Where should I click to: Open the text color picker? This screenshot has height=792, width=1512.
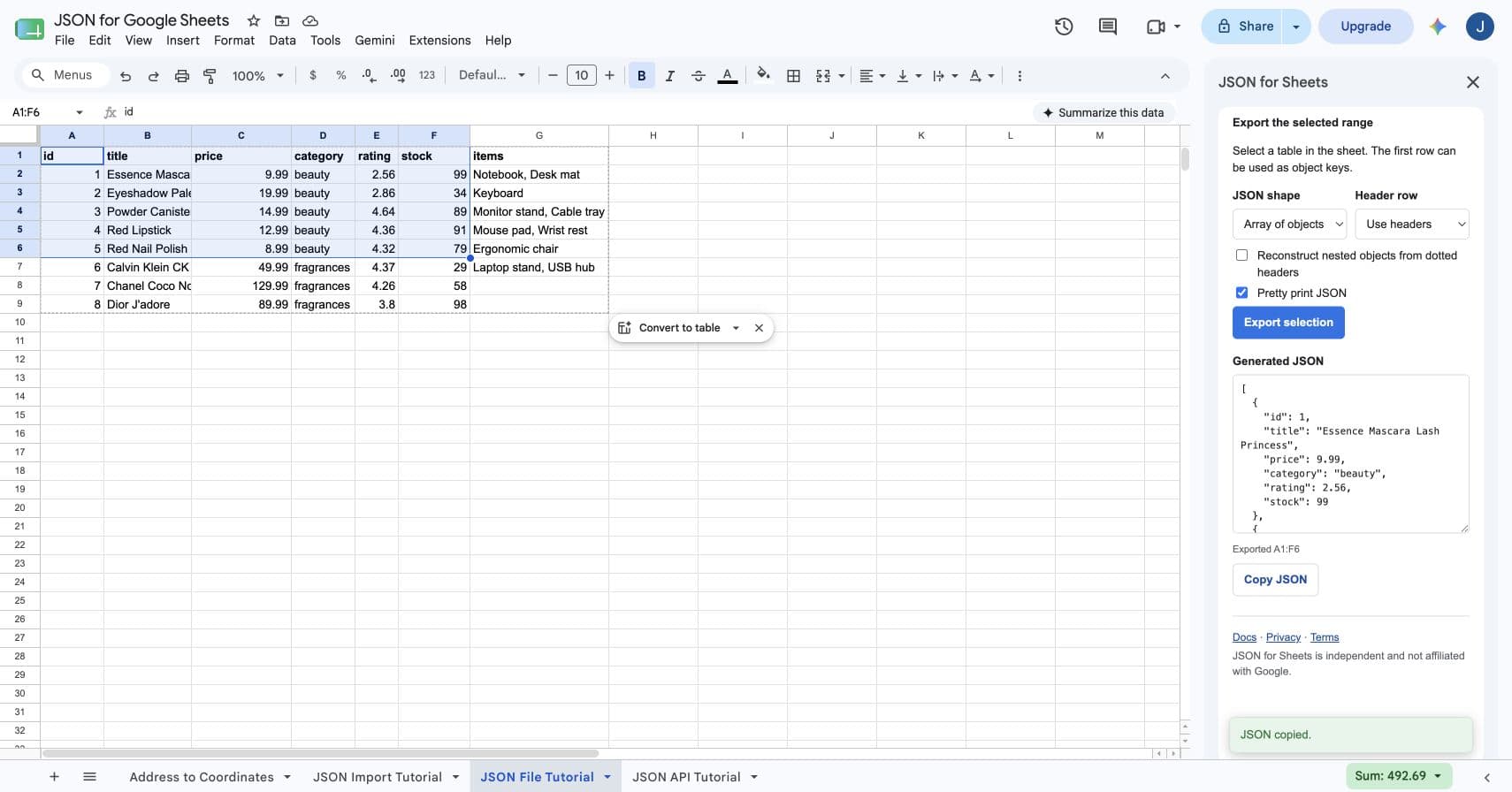pos(727,76)
